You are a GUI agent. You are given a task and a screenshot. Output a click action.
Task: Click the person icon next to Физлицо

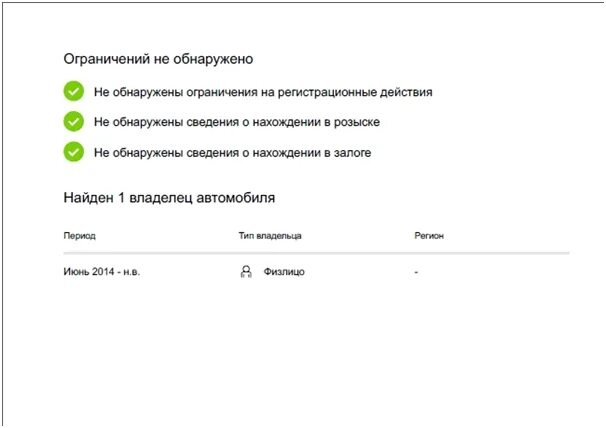[x=246, y=271]
